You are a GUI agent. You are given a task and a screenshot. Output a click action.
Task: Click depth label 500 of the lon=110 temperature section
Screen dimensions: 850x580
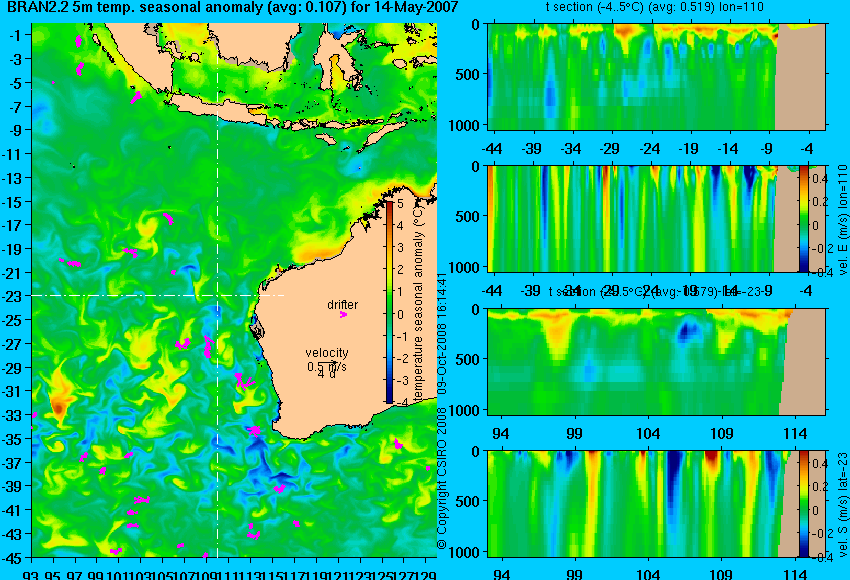(x=468, y=74)
